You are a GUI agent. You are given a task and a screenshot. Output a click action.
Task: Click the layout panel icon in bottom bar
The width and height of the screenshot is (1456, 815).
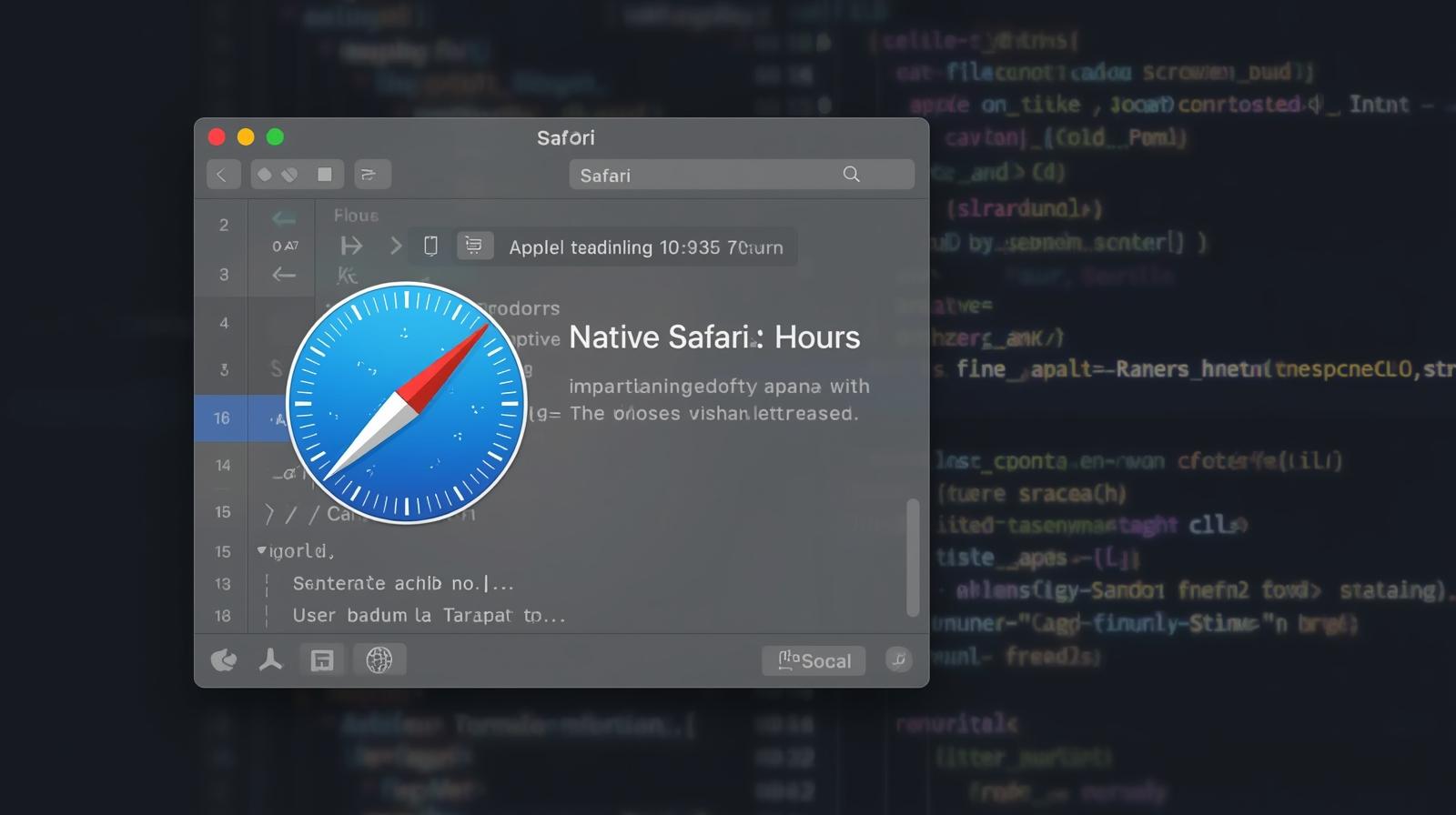[322, 659]
